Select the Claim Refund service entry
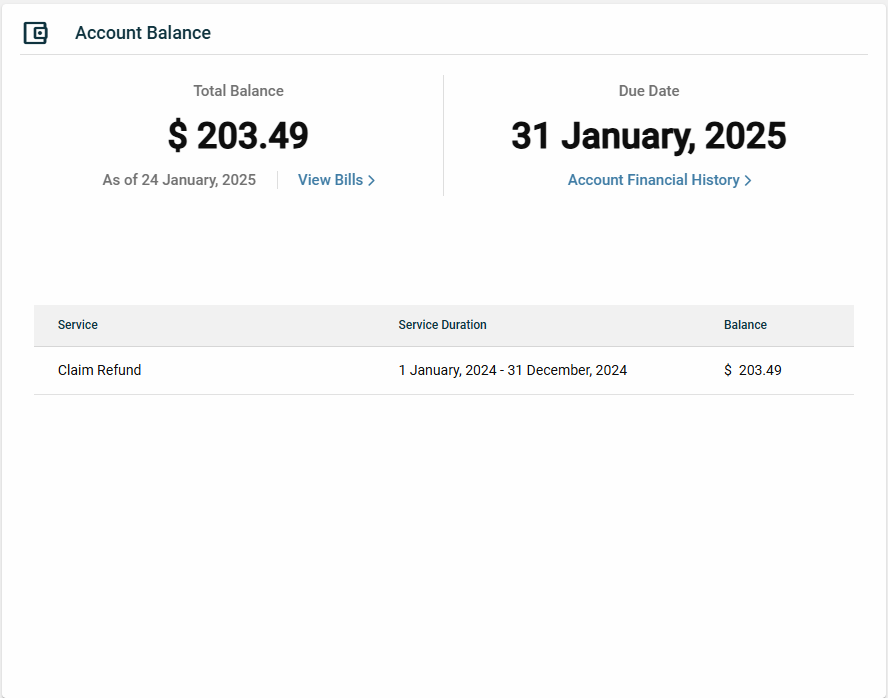Viewport: 888px width, 698px height. (x=99, y=370)
